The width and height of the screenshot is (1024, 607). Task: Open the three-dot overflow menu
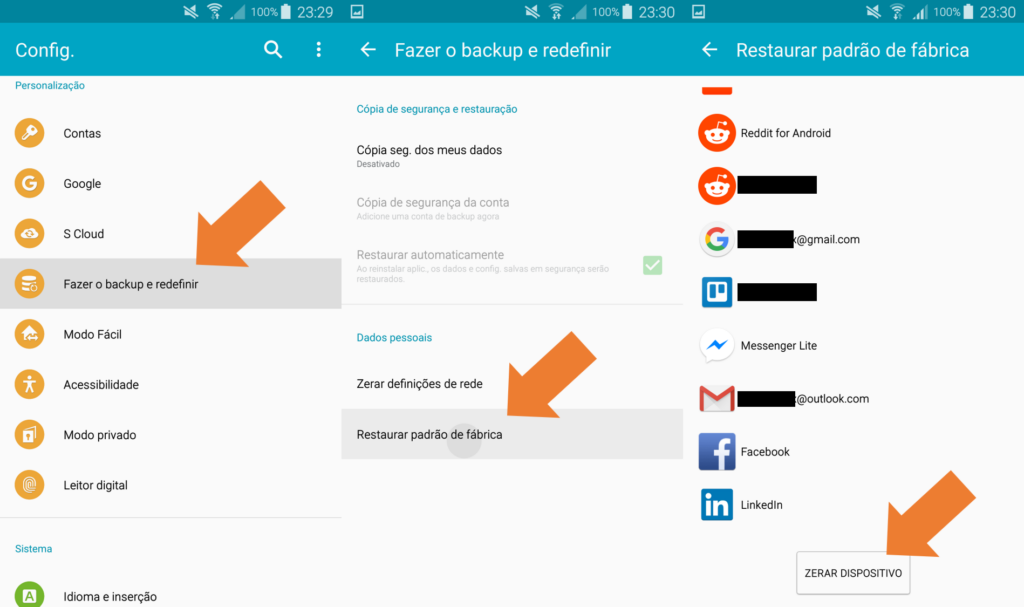pyautogui.click(x=319, y=50)
